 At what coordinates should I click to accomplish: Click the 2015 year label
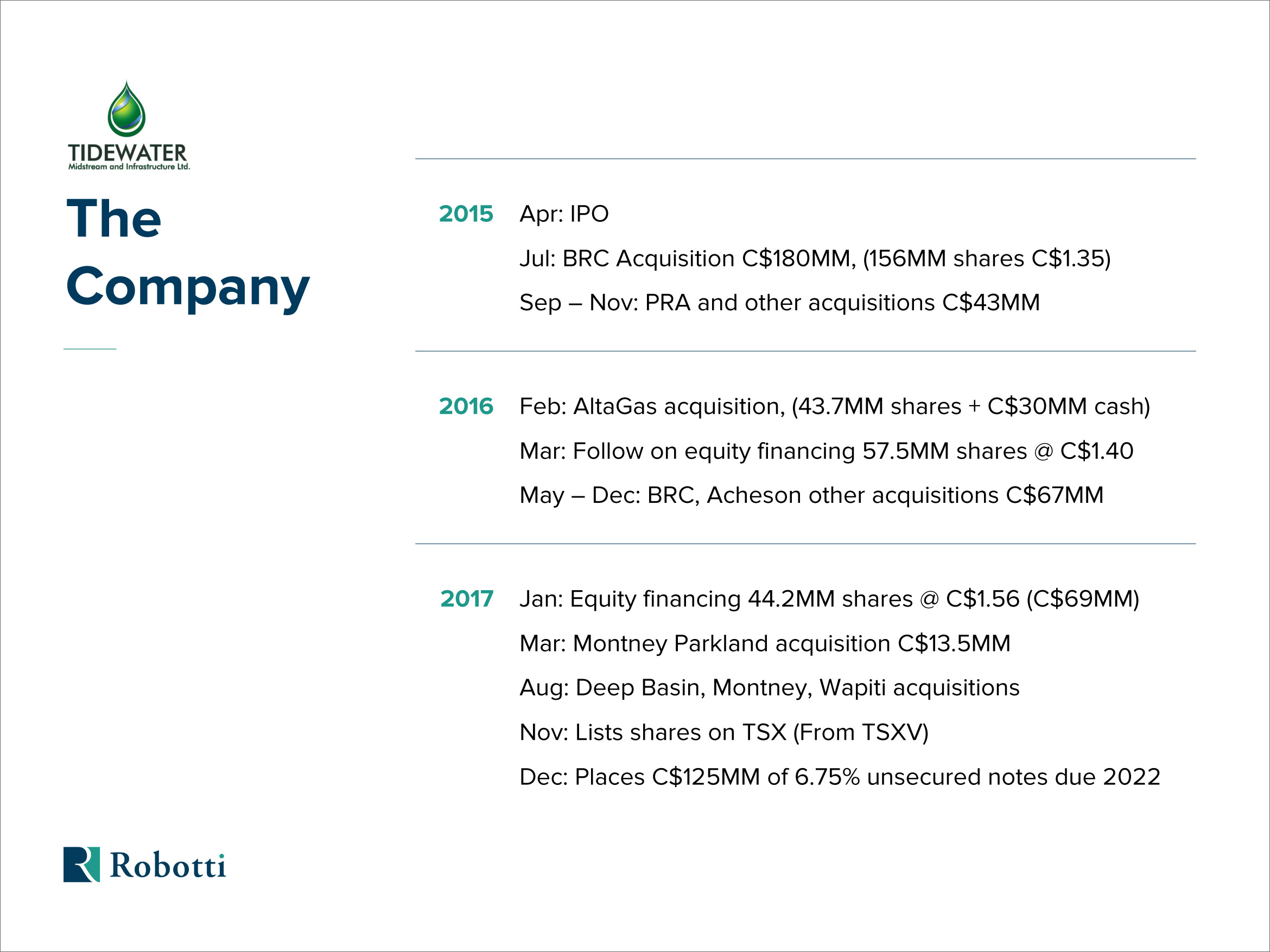tap(466, 214)
